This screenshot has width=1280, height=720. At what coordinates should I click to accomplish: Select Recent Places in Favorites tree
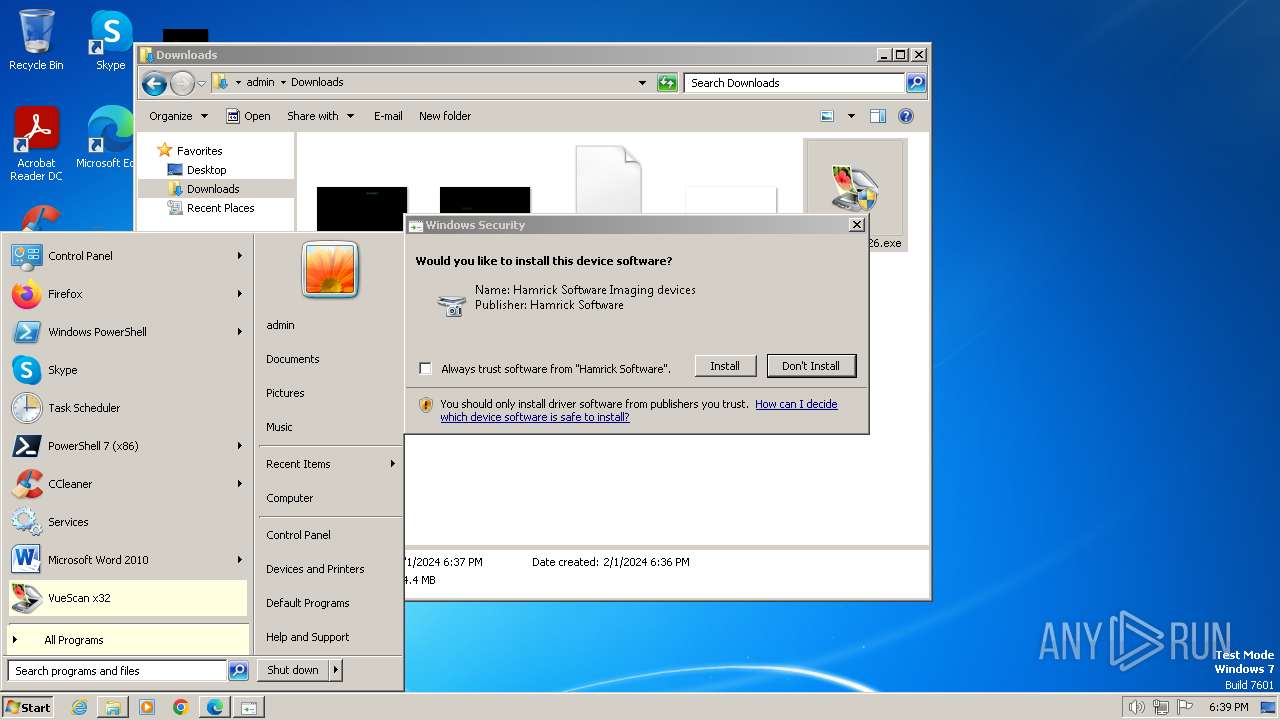coord(220,208)
